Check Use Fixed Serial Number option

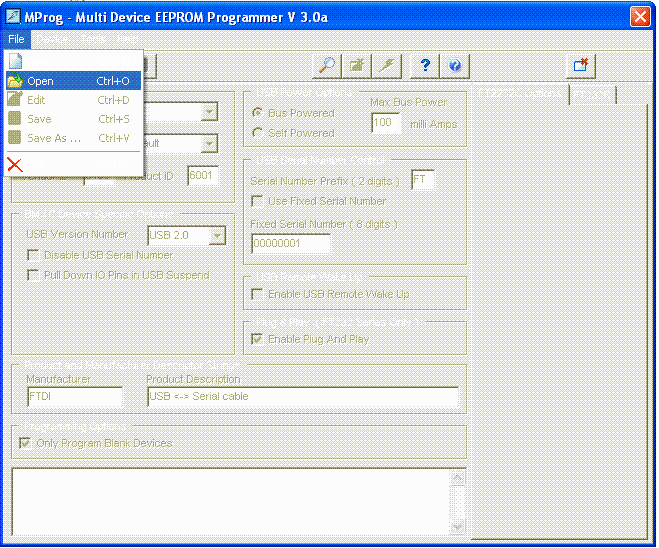(x=258, y=201)
